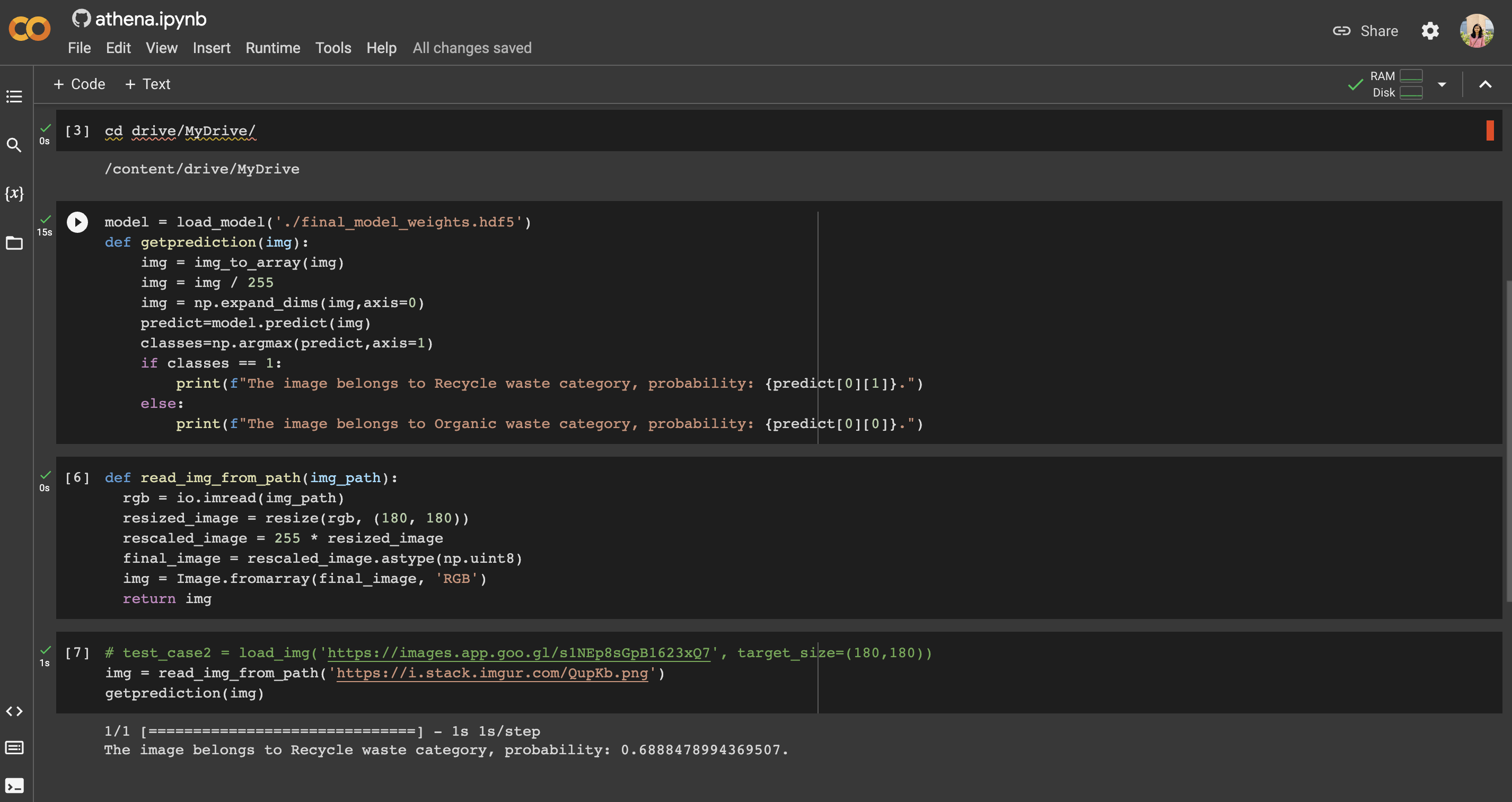Click the Colab logo
The height and width of the screenshot is (802, 1512).
pyautogui.click(x=29, y=29)
